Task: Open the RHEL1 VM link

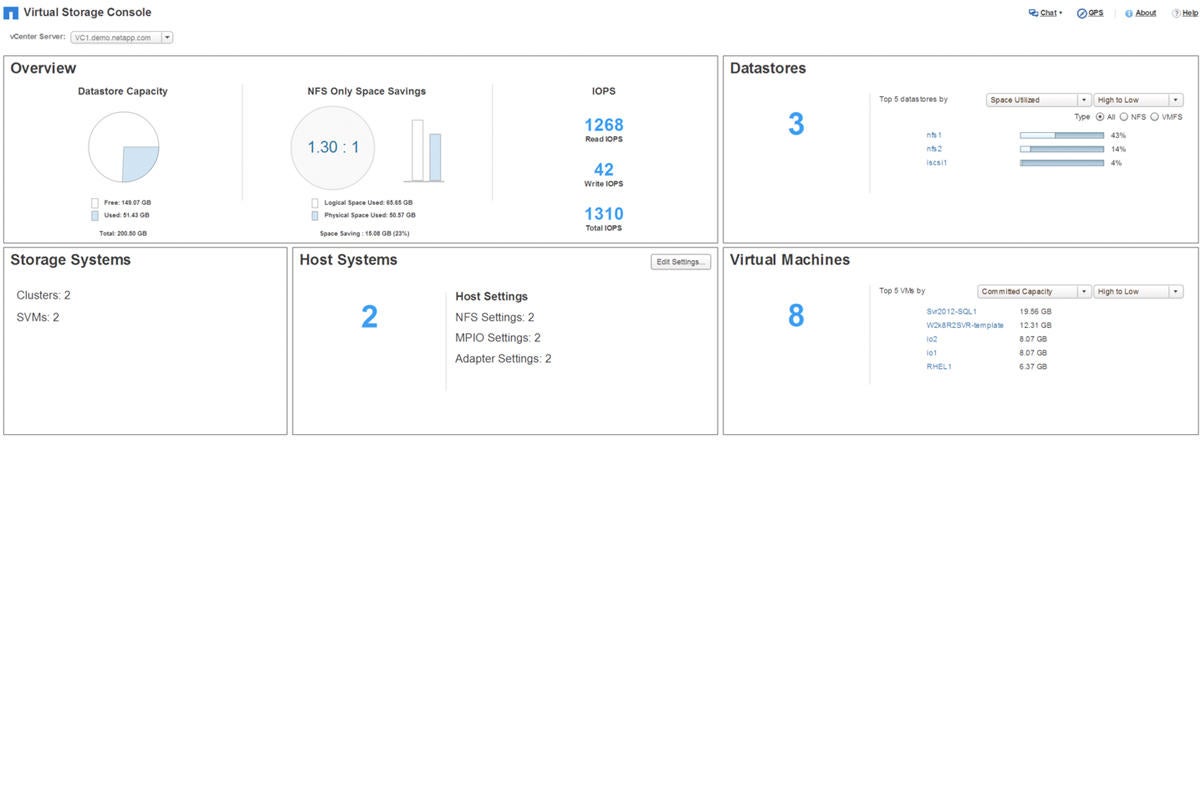Action: click(939, 367)
